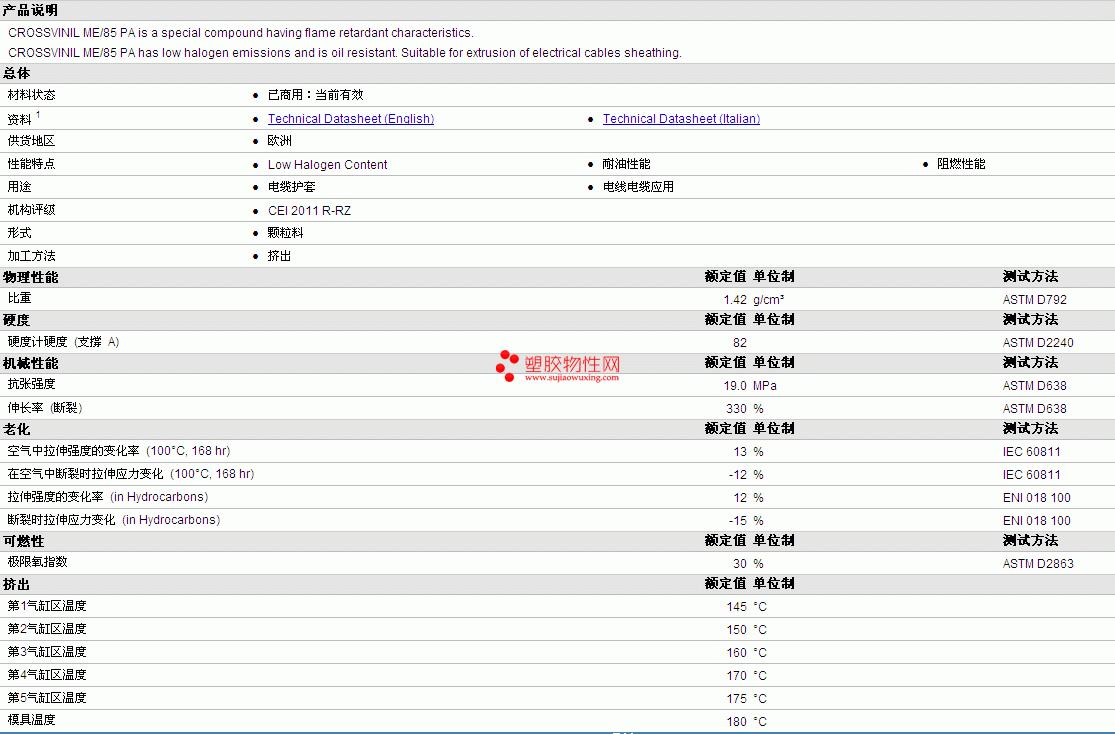1115x734 pixels.
Task: Click the 模具温度 row label
Action: pyautogui.click(x=31, y=720)
